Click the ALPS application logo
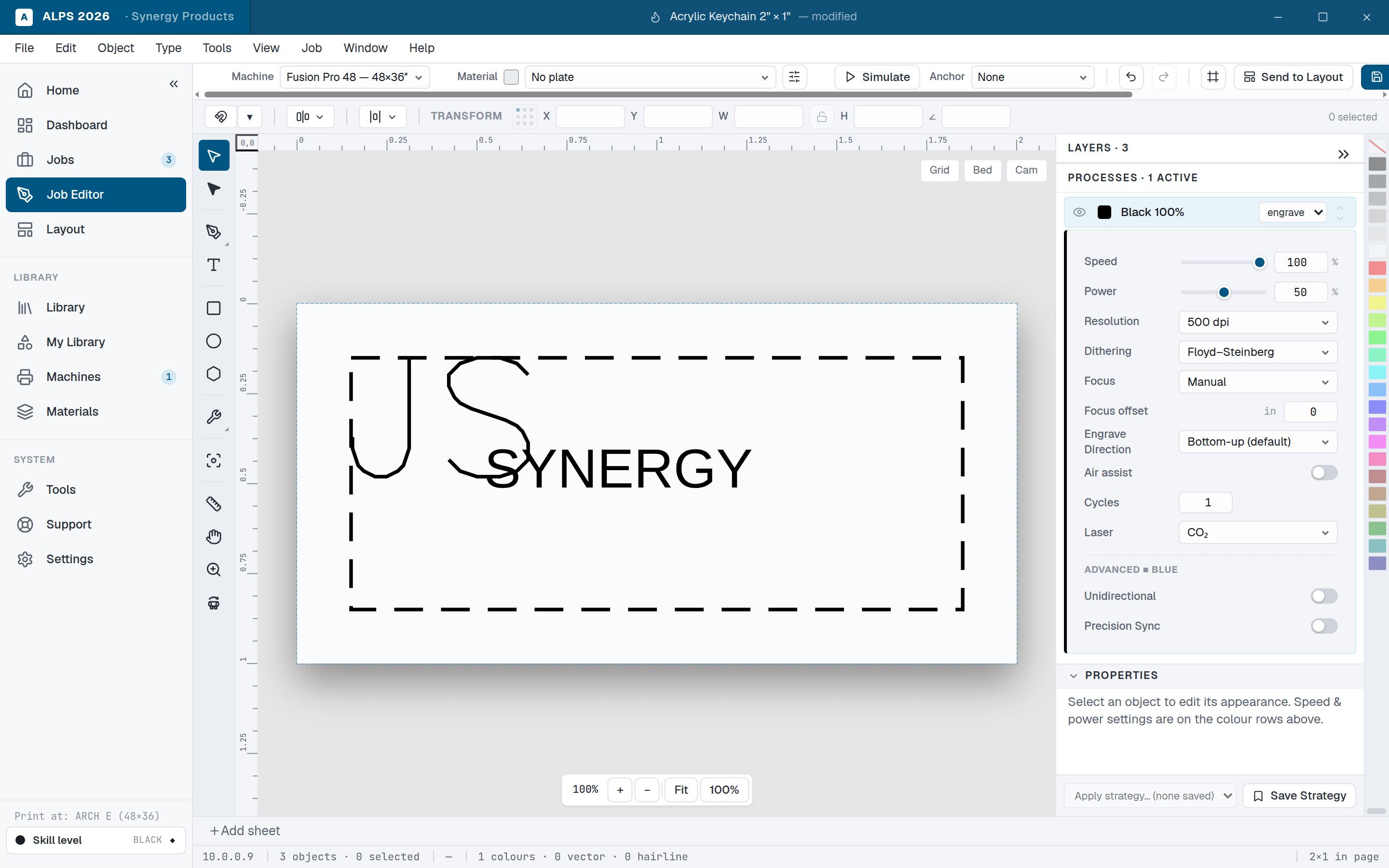The width and height of the screenshot is (1389, 868). coord(24,17)
